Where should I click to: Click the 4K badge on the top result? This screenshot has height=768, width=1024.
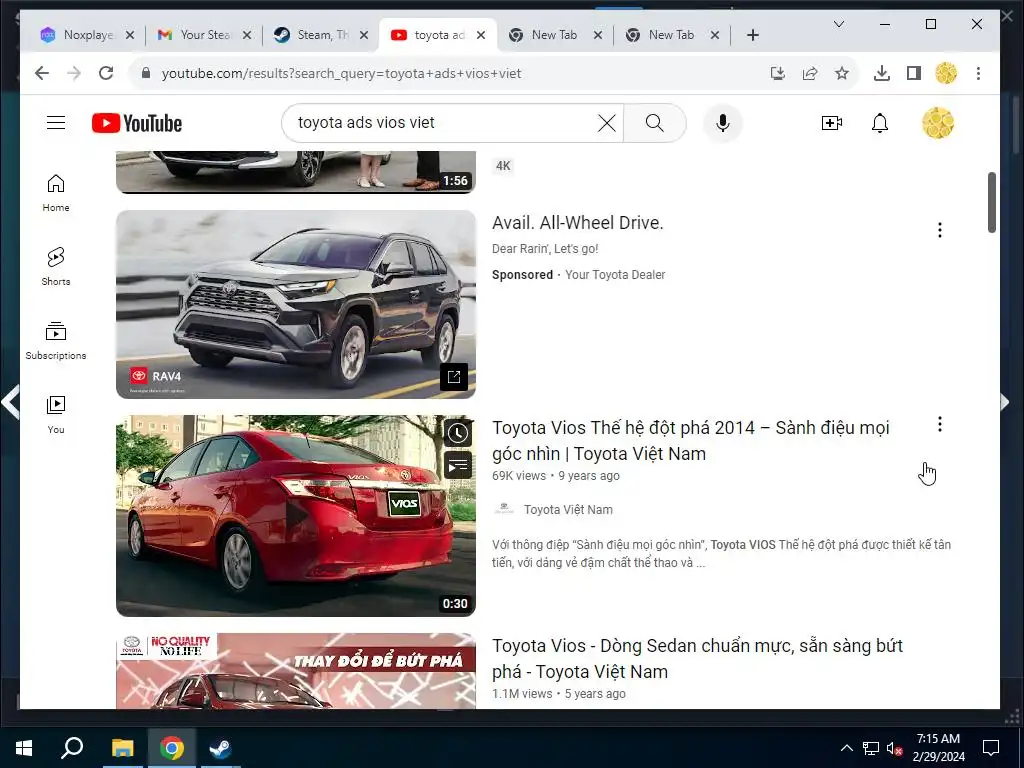pos(503,166)
